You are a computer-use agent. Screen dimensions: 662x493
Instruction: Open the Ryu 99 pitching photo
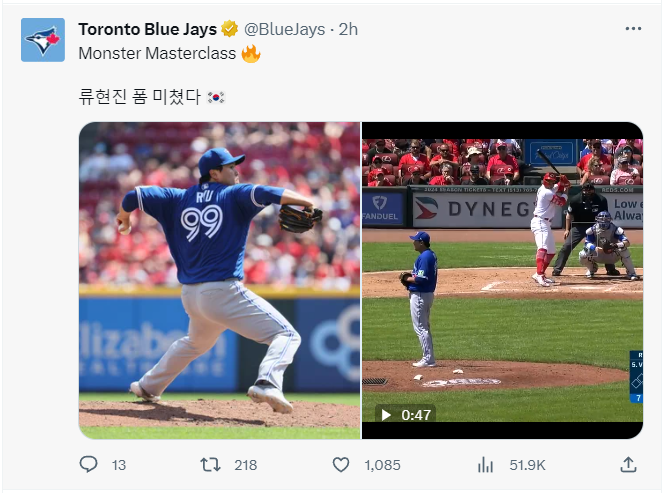tap(220, 281)
